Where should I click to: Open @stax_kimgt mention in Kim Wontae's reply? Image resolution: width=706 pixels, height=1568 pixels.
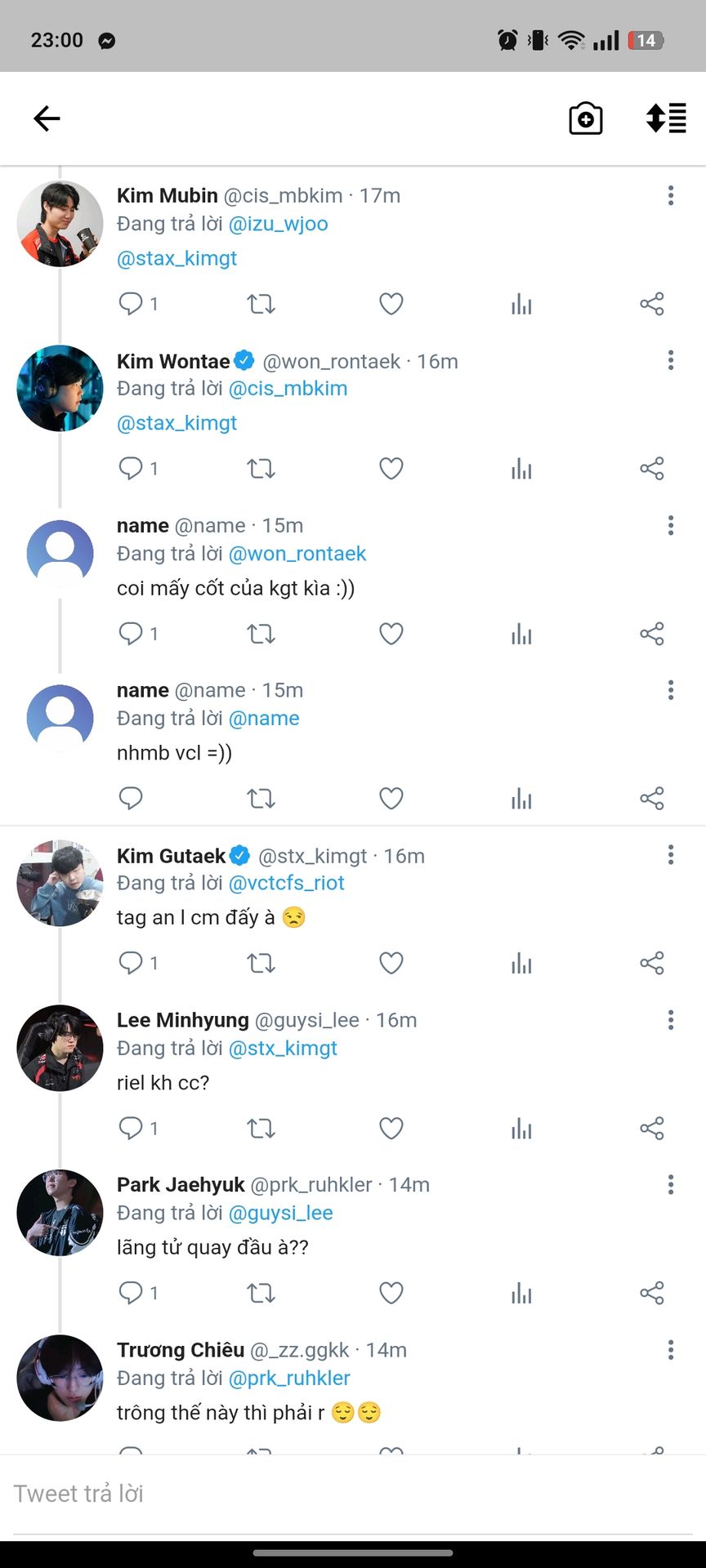176,423
